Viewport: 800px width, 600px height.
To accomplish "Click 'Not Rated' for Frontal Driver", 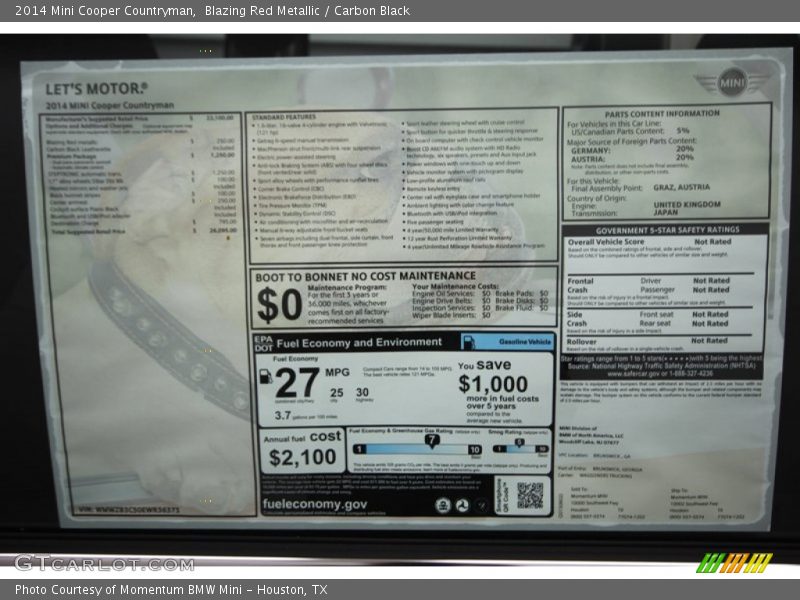I will click(x=711, y=281).
